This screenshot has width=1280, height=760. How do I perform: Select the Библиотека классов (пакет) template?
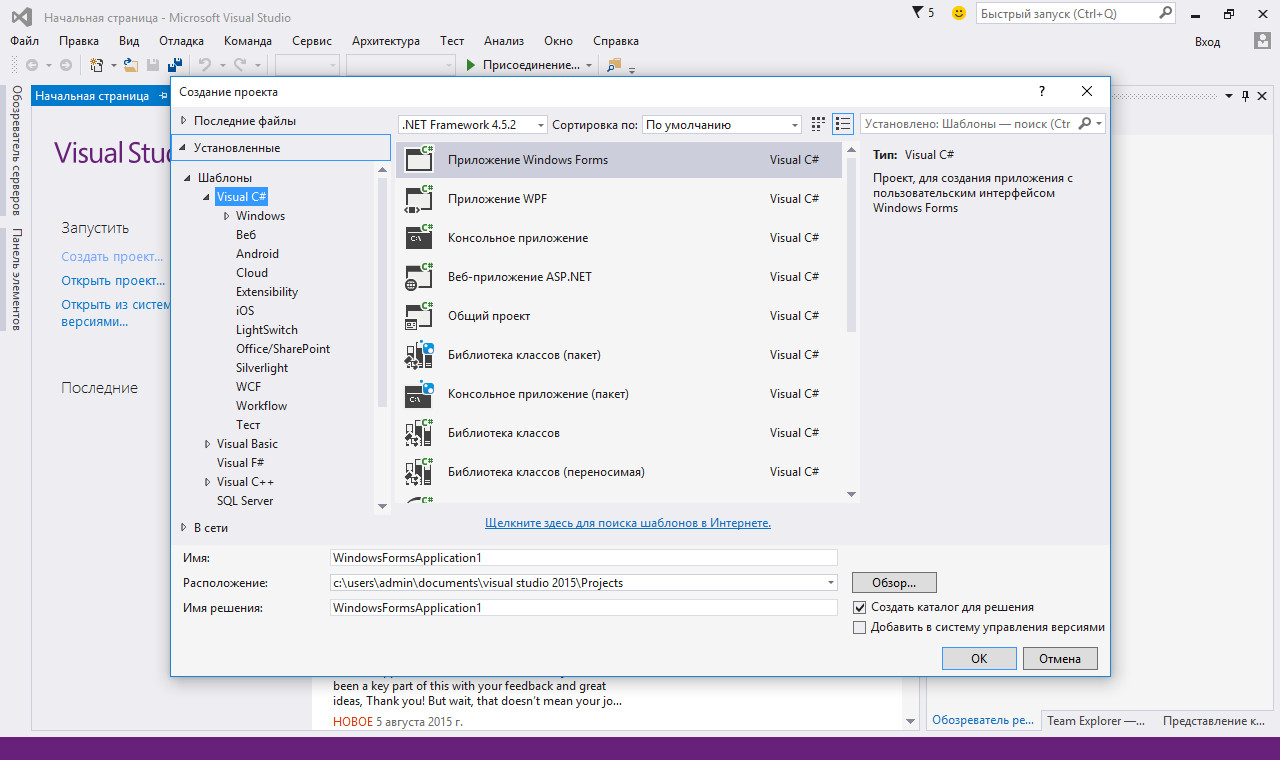point(618,355)
